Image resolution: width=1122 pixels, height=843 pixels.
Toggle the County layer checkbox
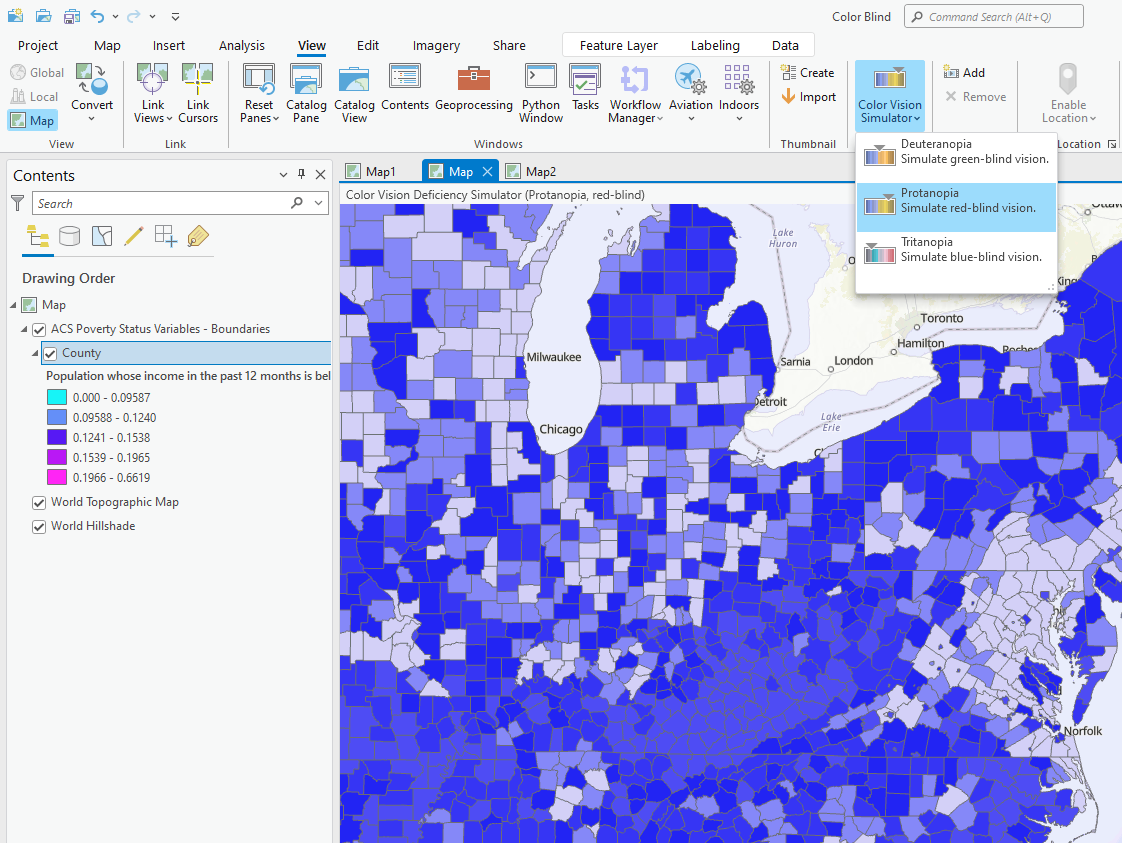pos(50,354)
